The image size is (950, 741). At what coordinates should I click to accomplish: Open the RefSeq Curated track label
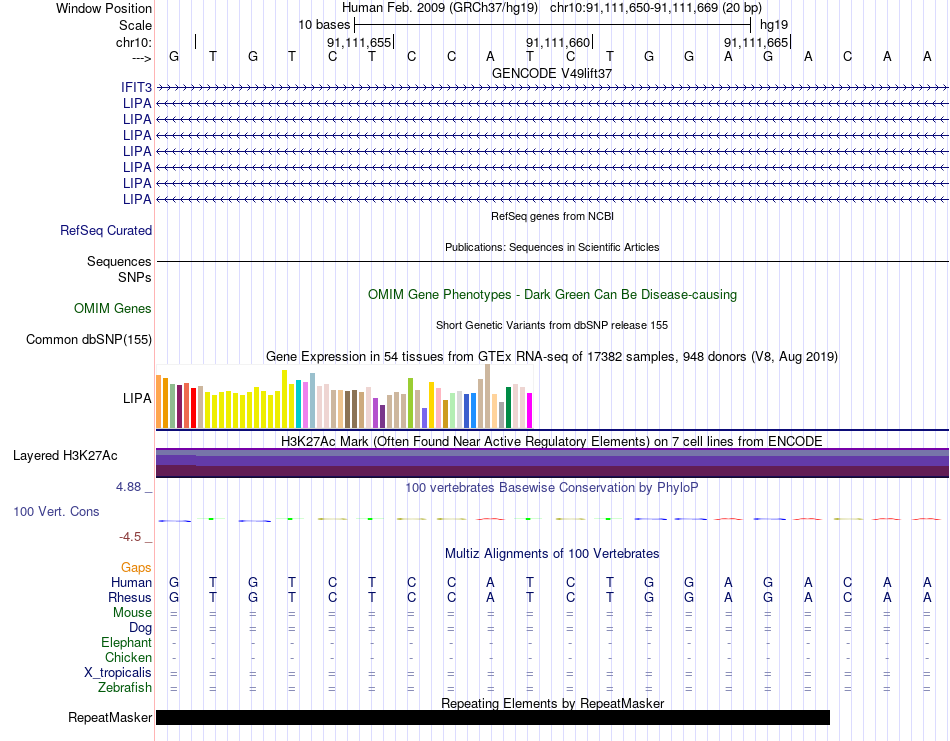106,230
